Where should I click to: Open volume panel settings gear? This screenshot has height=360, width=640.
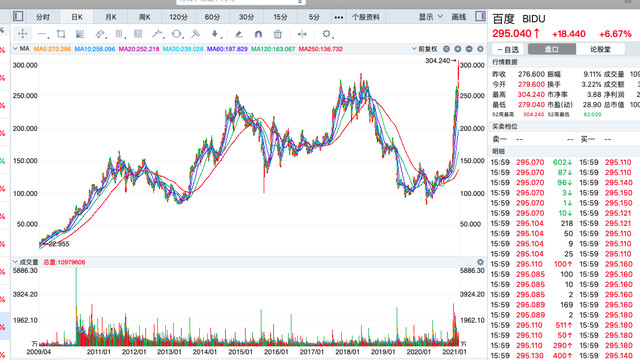tap(480, 262)
